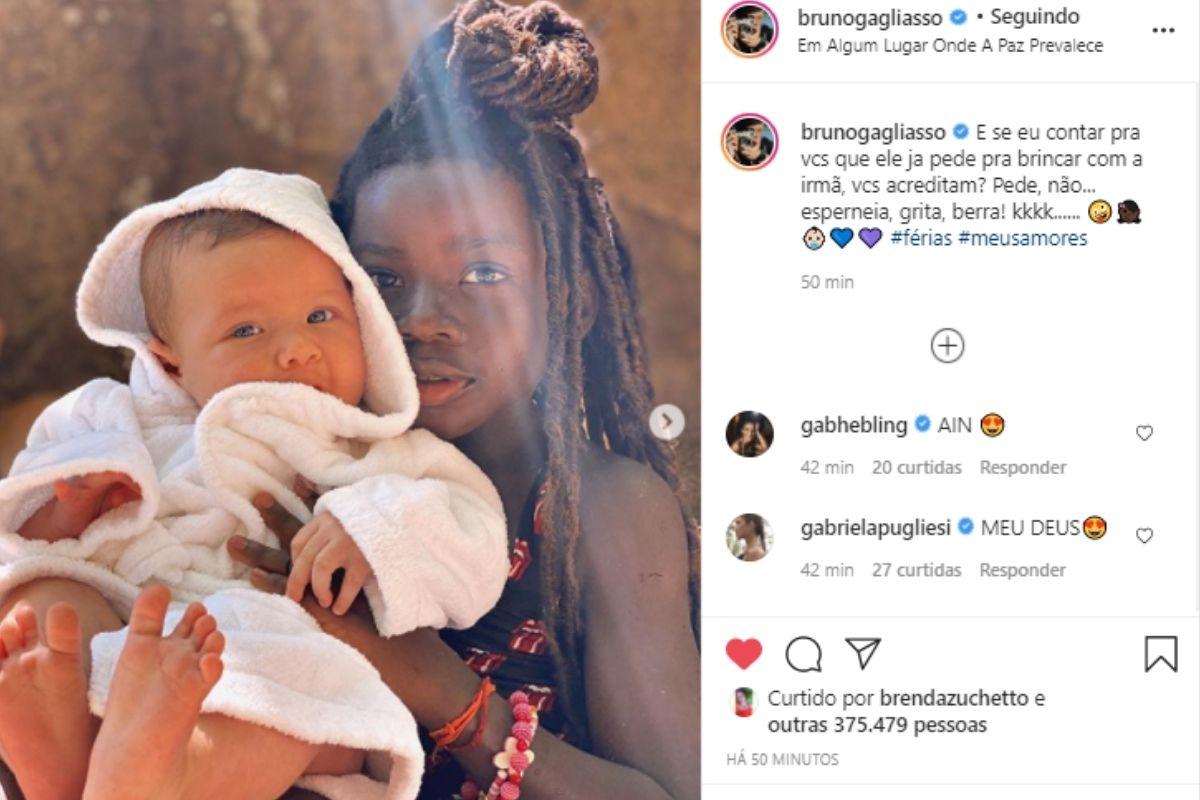1200x800 pixels.
Task: Advance to the next photo with arrow
Action: tap(666, 422)
